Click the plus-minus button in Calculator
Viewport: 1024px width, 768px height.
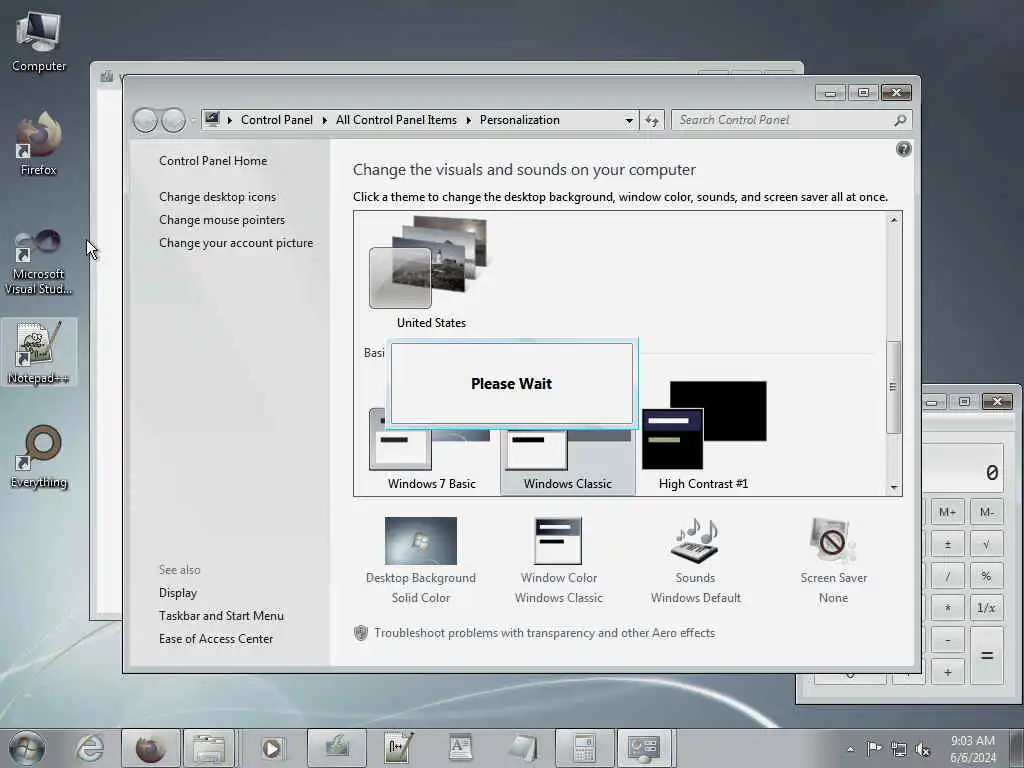947,544
